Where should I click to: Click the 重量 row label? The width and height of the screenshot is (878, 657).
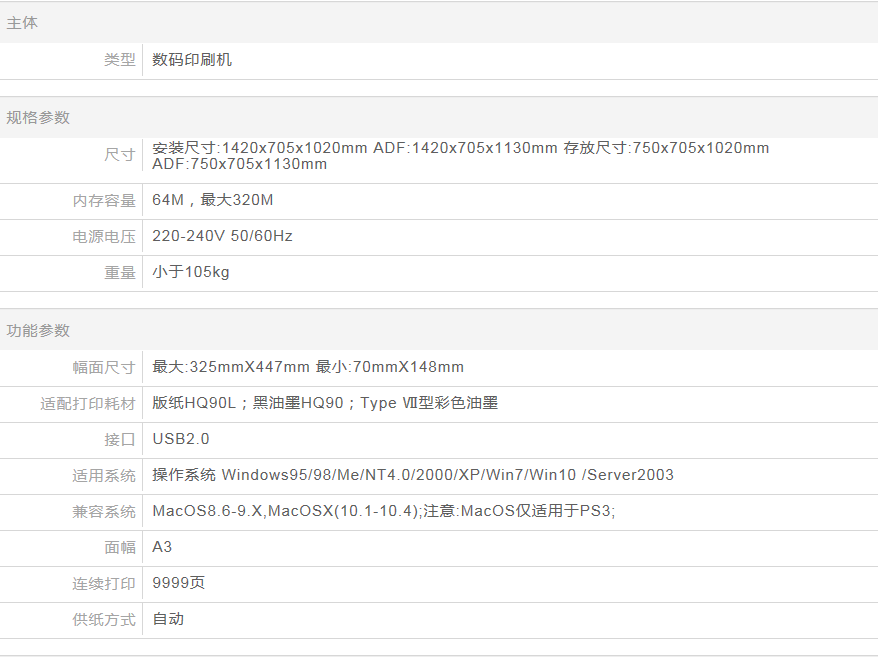(x=120, y=273)
